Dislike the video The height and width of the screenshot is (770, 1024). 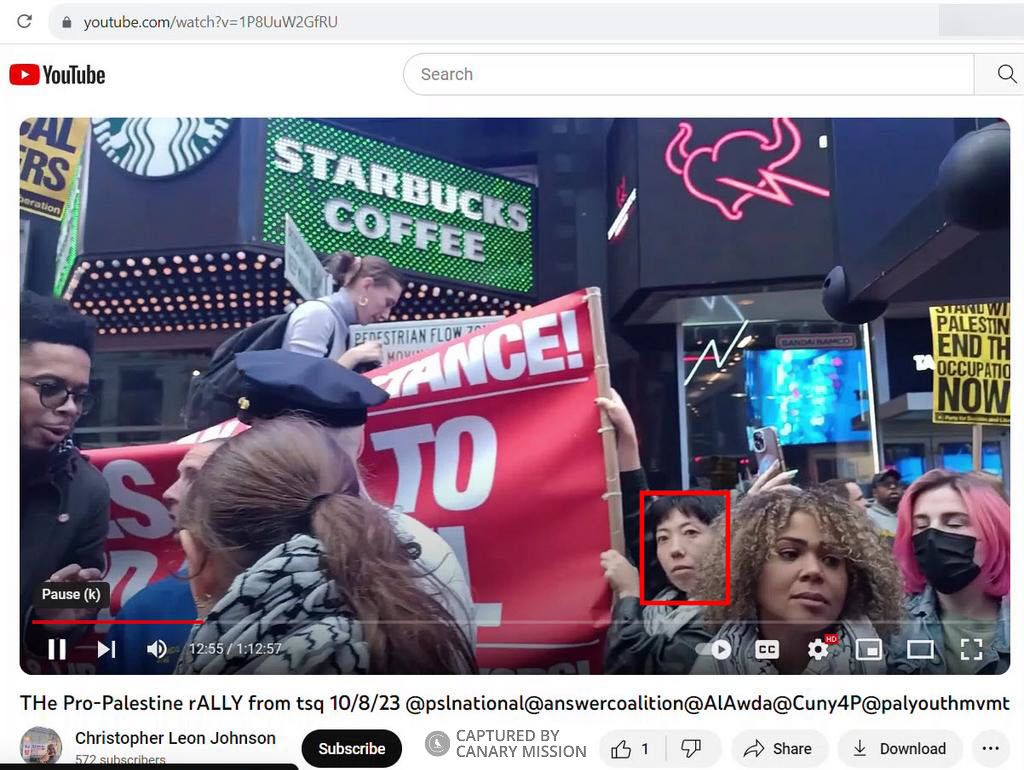[692, 748]
